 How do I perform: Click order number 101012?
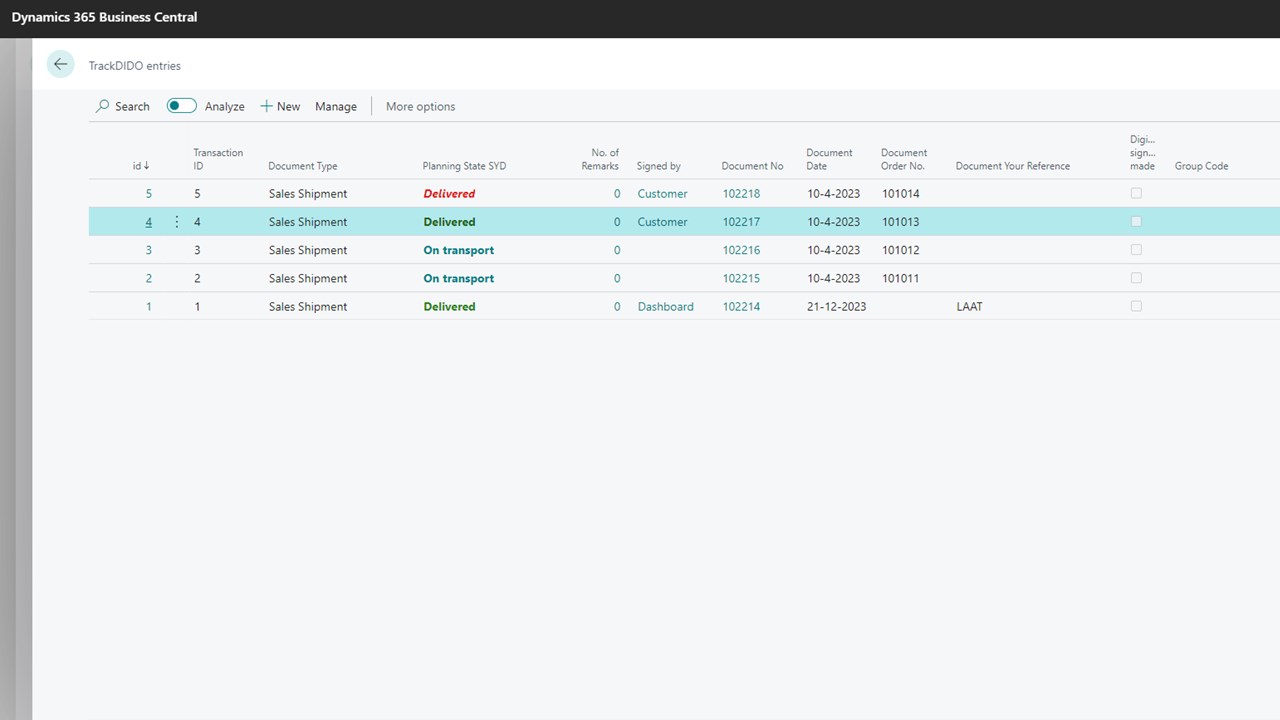pyautogui.click(x=900, y=250)
